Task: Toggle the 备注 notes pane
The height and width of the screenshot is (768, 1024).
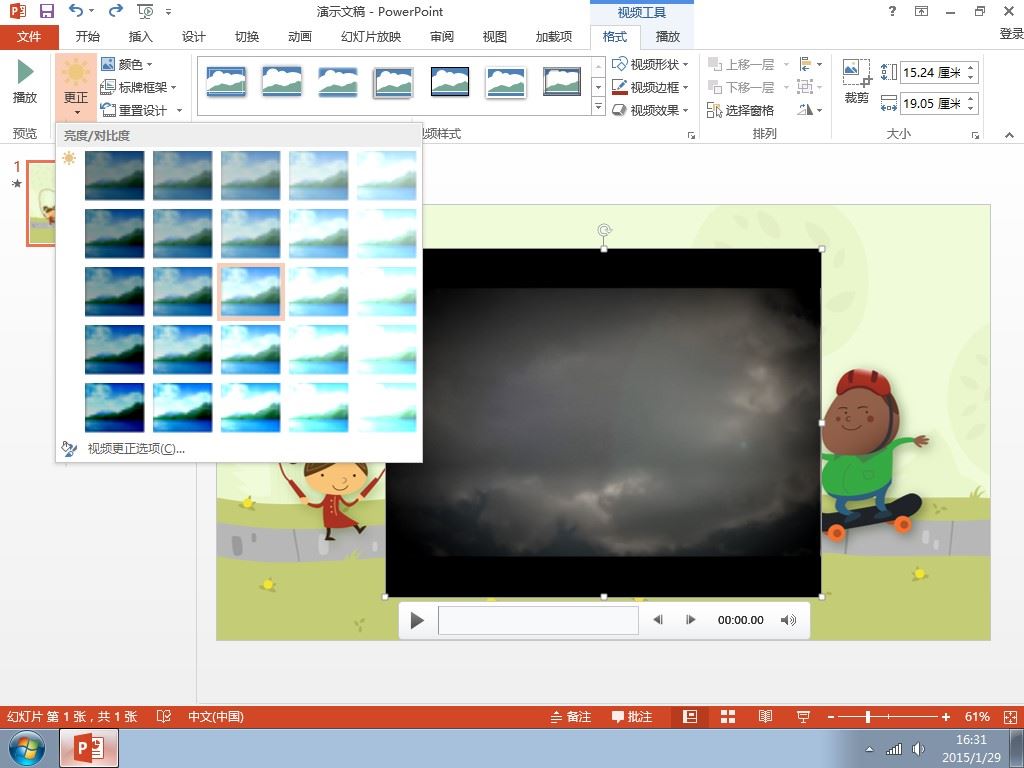Action: click(571, 717)
